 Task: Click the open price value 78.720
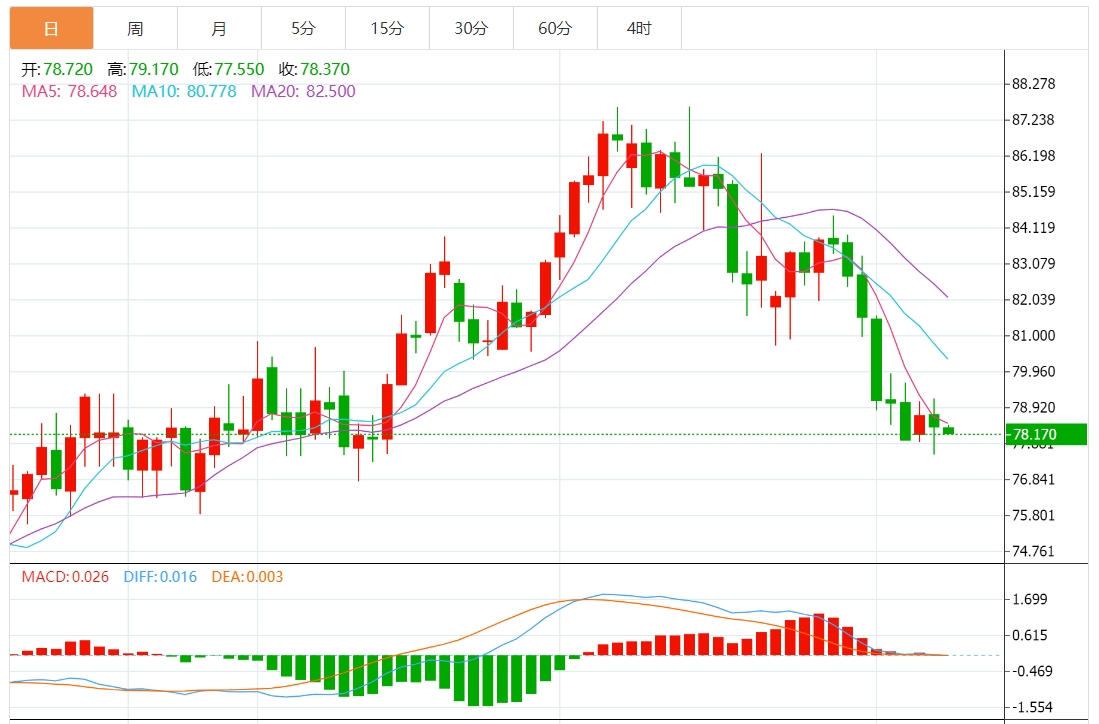[68, 69]
